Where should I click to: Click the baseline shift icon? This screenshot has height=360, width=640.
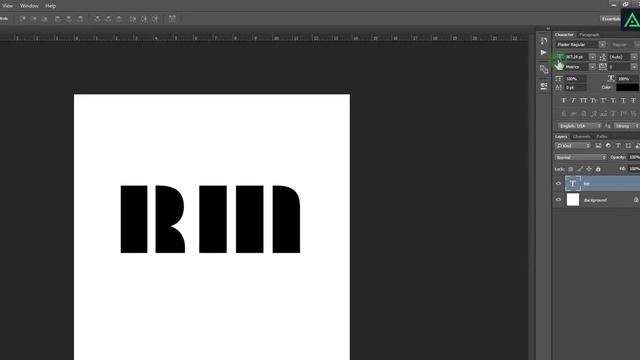[x=559, y=87]
